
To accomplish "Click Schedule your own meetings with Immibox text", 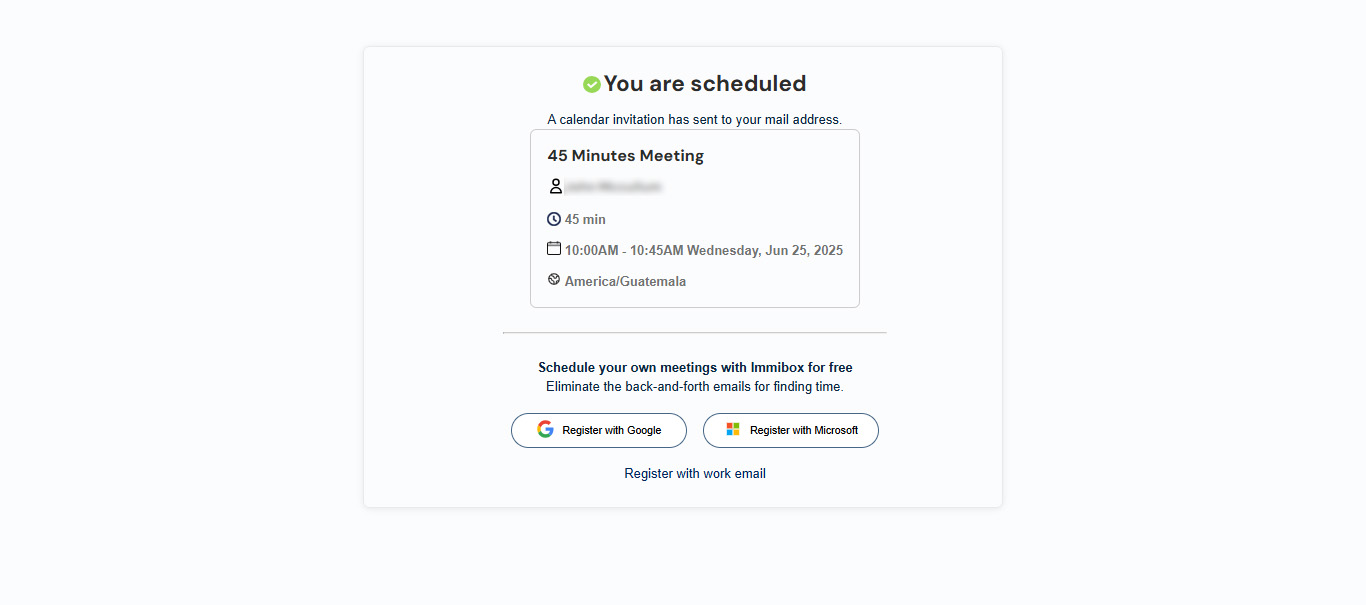I will pyautogui.click(x=695, y=368).
